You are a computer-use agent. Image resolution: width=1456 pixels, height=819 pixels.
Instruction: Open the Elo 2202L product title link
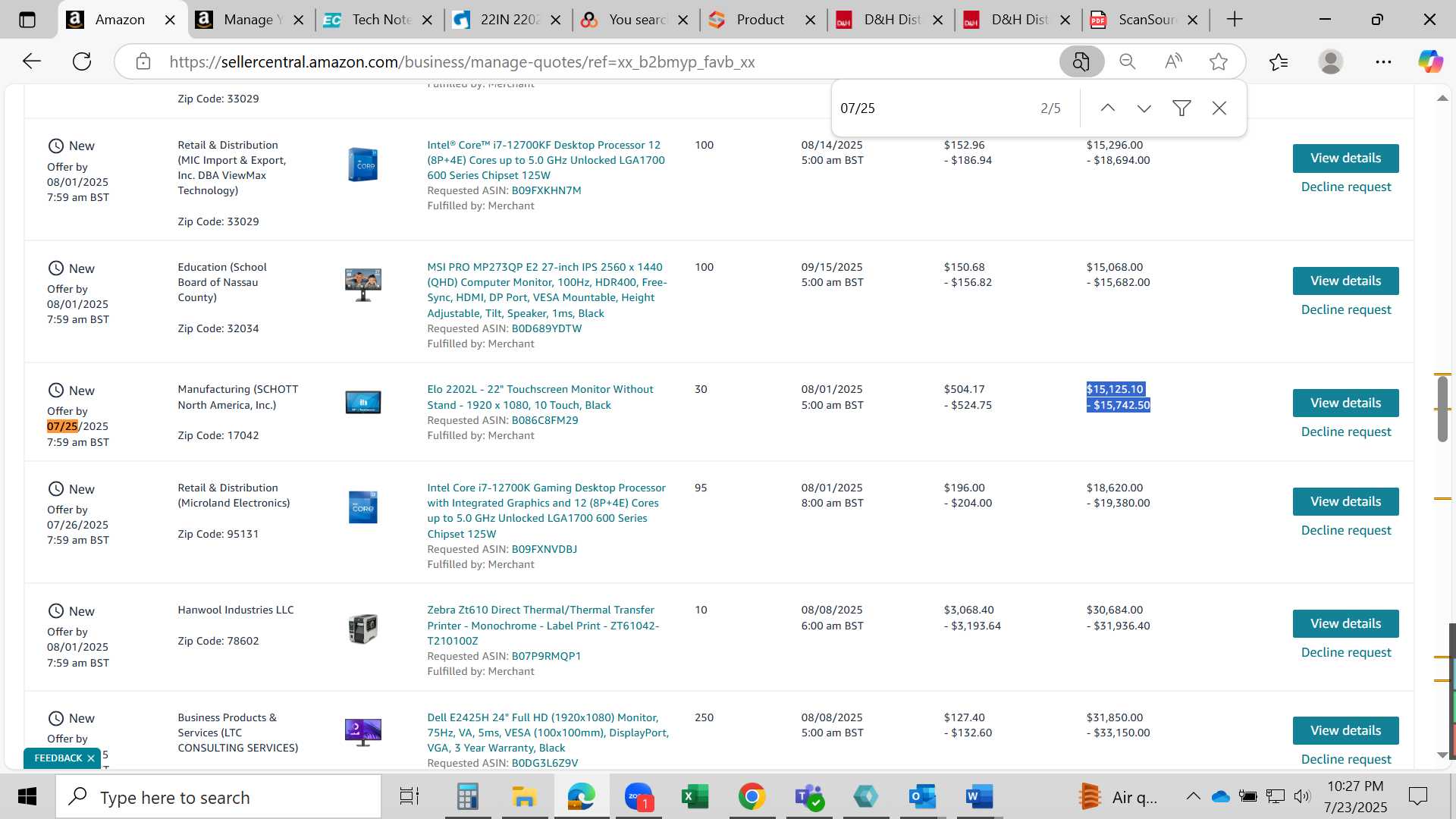tap(540, 397)
